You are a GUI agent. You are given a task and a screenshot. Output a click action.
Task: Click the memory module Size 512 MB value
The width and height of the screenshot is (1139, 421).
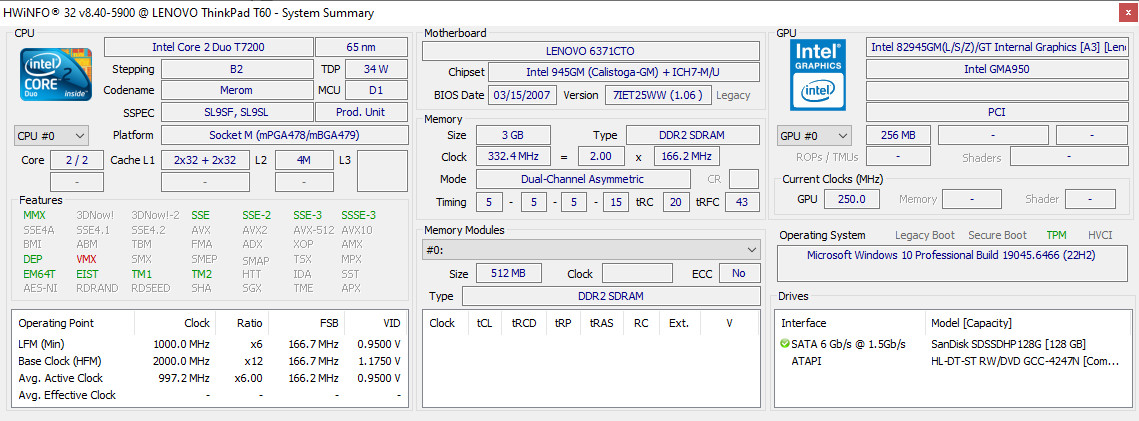click(x=508, y=274)
